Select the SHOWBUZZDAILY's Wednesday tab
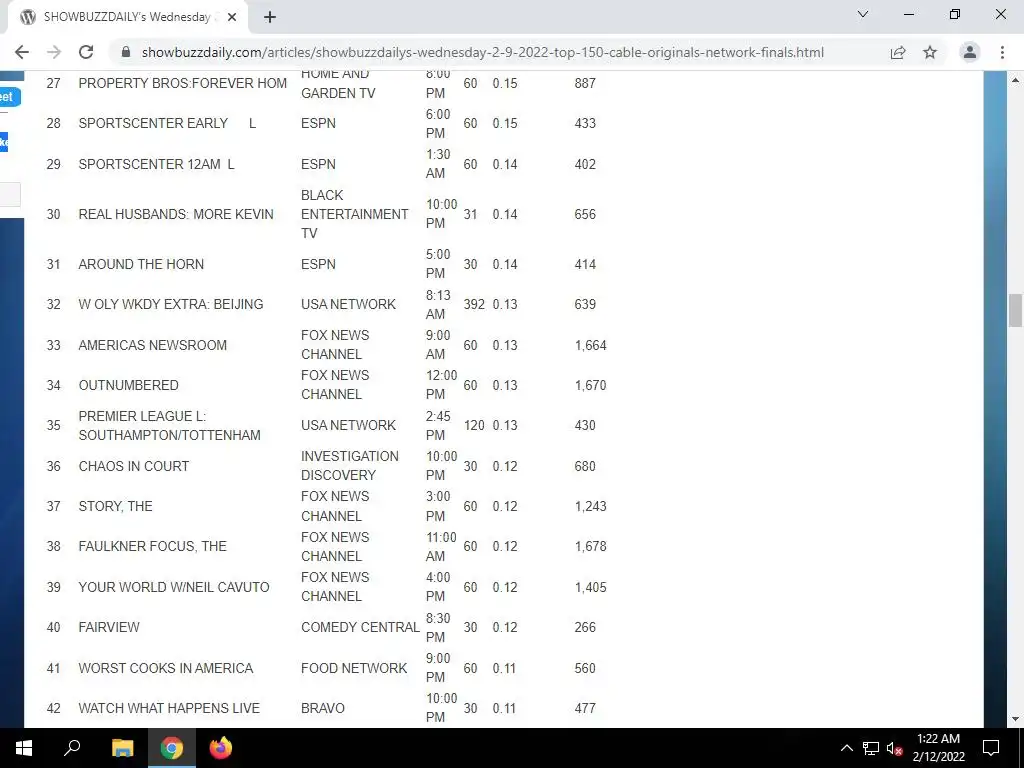The height and width of the screenshot is (768, 1024). click(127, 18)
